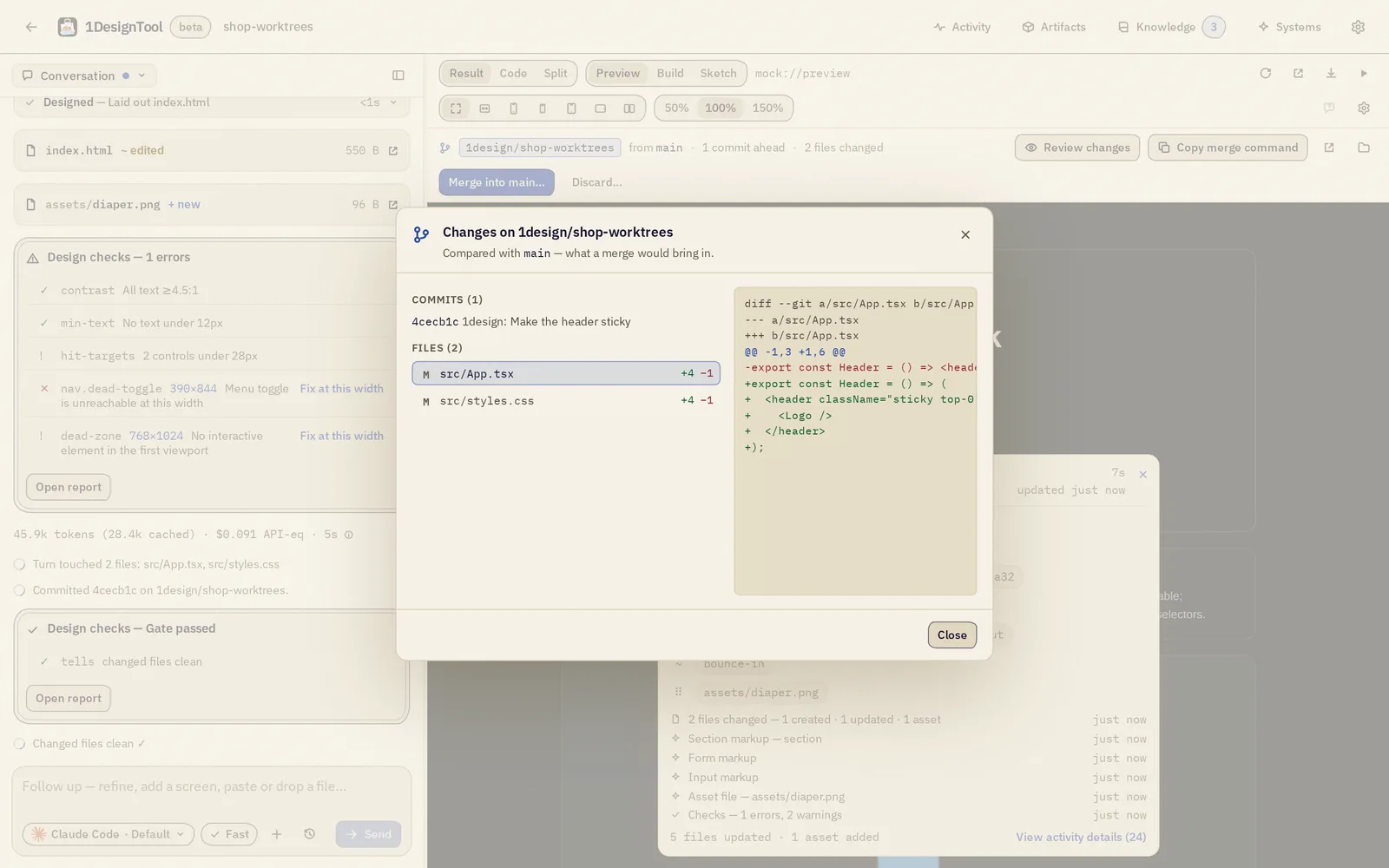Select the two-column viewport layout icon
This screenshot has width=1389, height=868.
tap(629, 108)
